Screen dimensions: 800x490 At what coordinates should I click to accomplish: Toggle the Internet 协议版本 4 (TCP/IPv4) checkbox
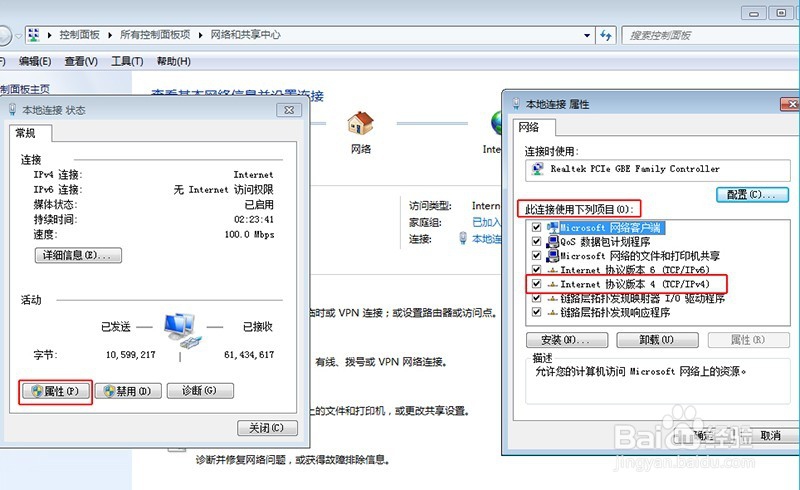pos(536,283)
